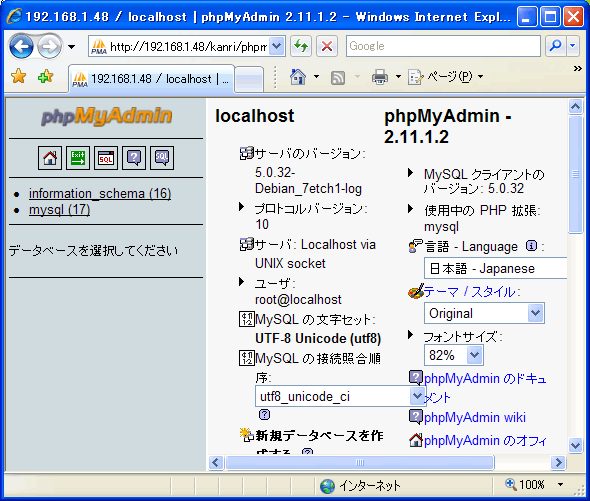Go back with browser Back button
This screenshot has height=501, width=590.
point(21,46)
